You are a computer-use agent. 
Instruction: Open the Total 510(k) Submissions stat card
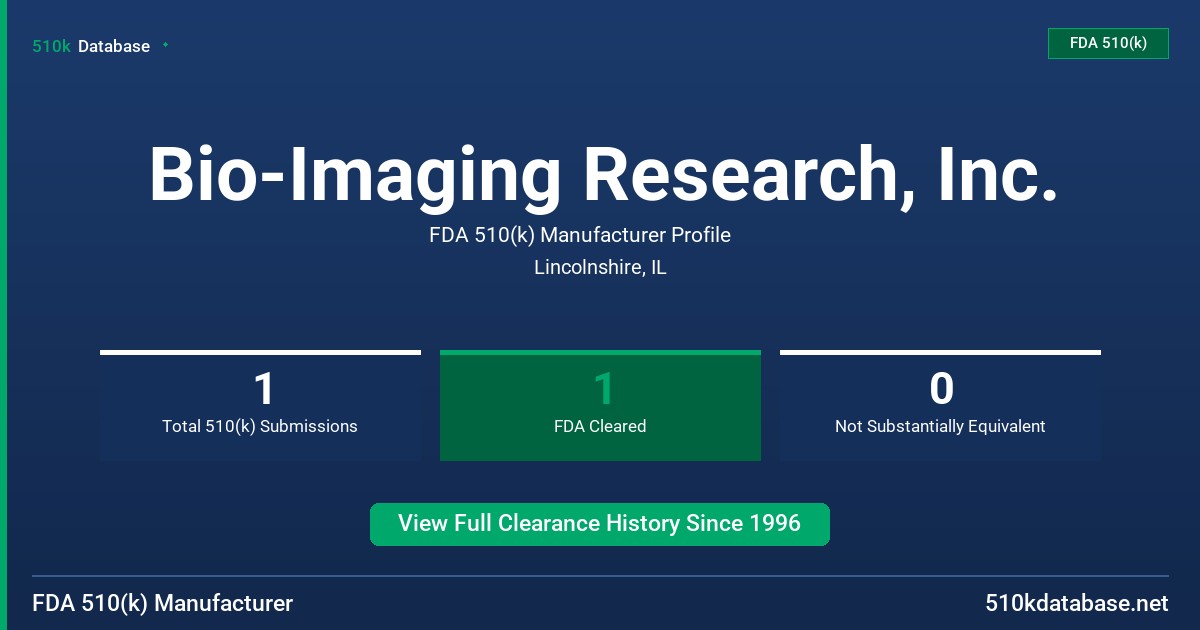click(260, 405)
